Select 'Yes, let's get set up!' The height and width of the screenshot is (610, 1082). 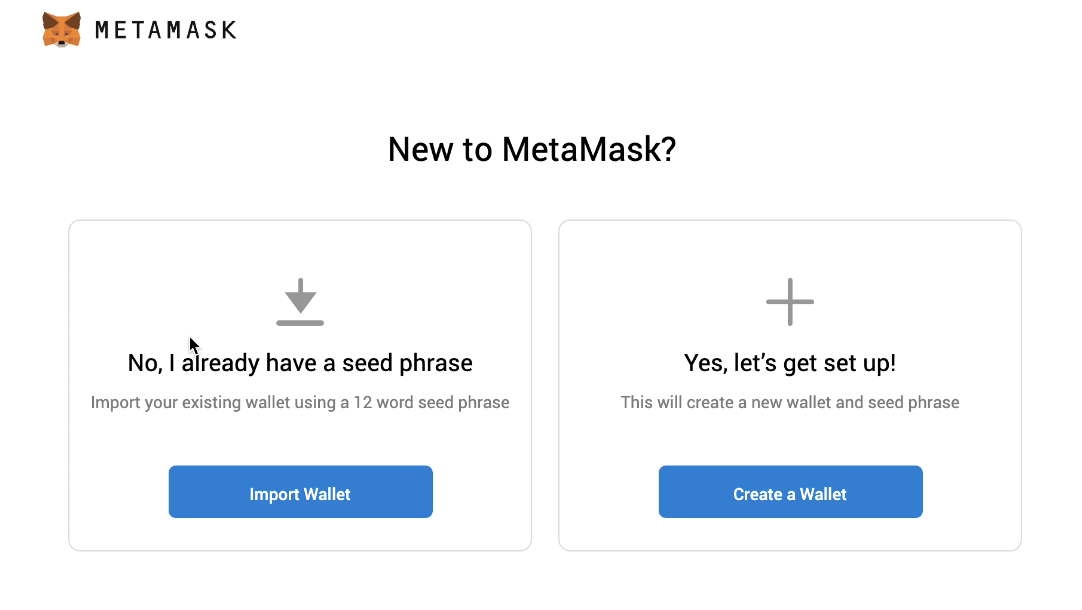click(x=790, y=363)
